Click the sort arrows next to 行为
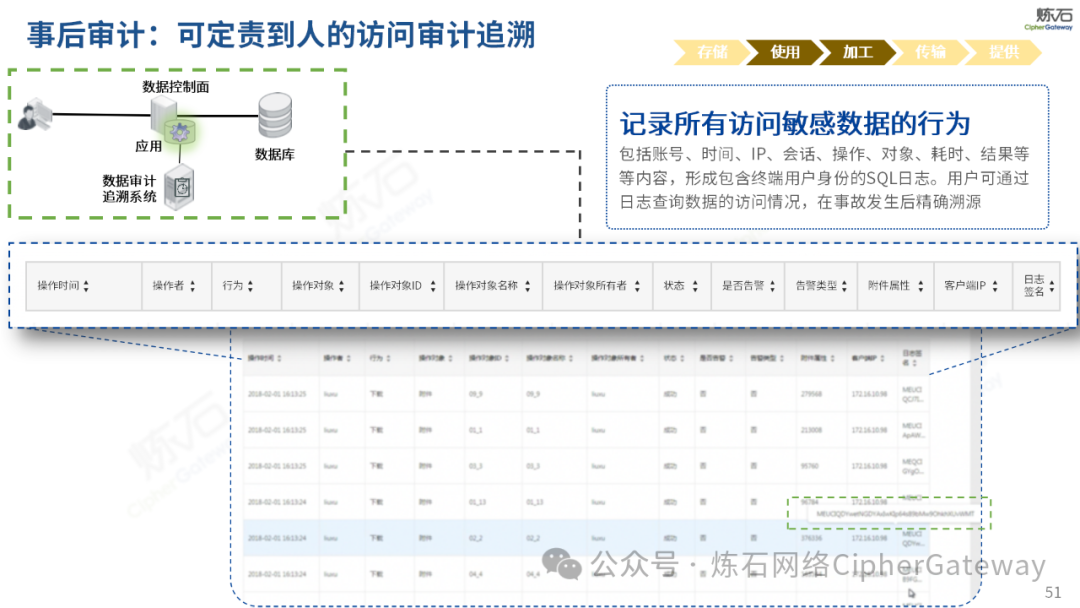This screenshot has width=1080, height=608. coord(250,286)
